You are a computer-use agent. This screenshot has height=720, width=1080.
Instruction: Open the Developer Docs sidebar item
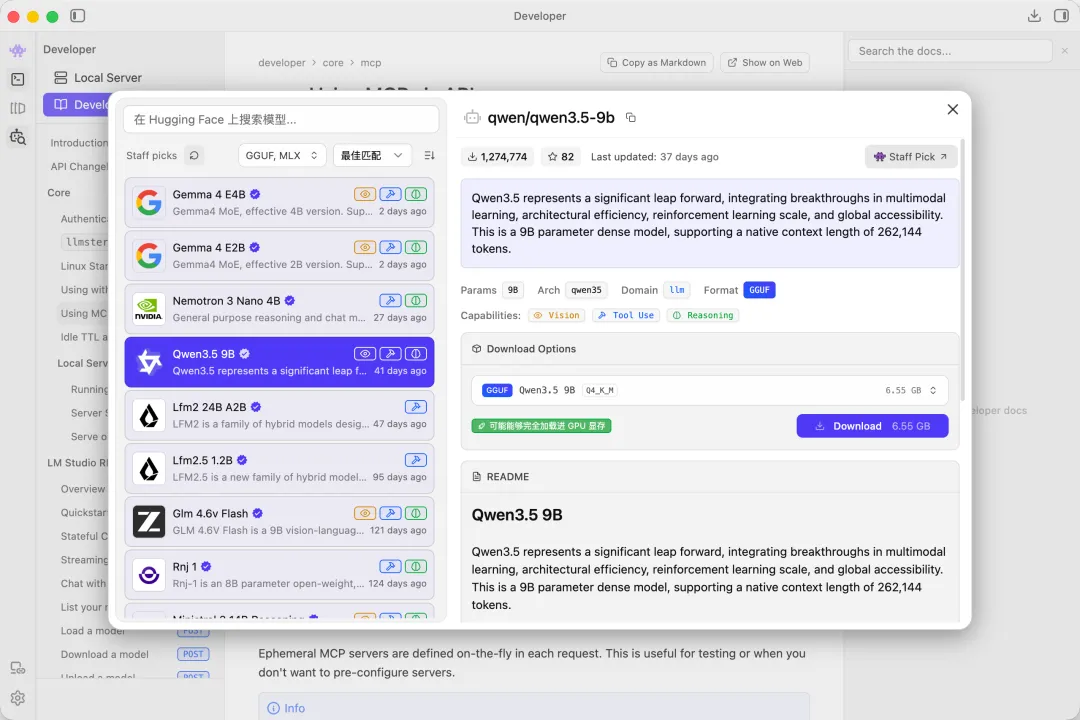(77, 105)
